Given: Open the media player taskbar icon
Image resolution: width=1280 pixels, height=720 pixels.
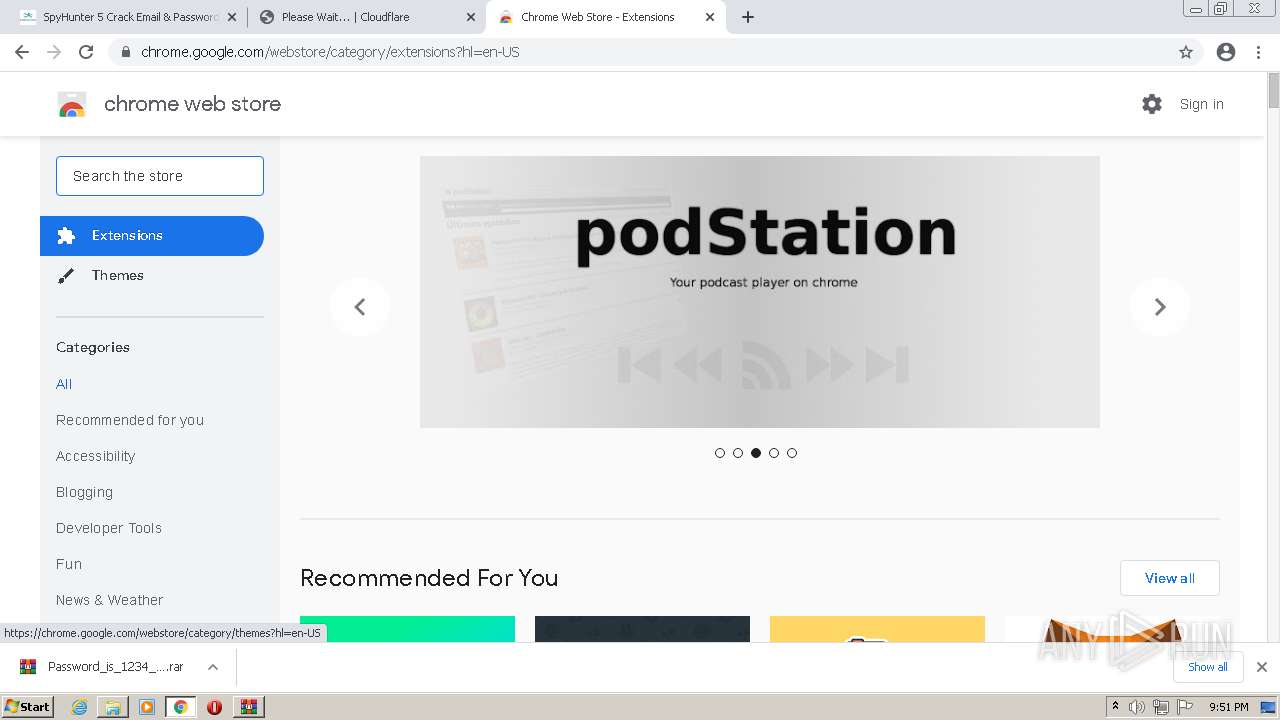Looking at the screenshot, I should [147, 707].
